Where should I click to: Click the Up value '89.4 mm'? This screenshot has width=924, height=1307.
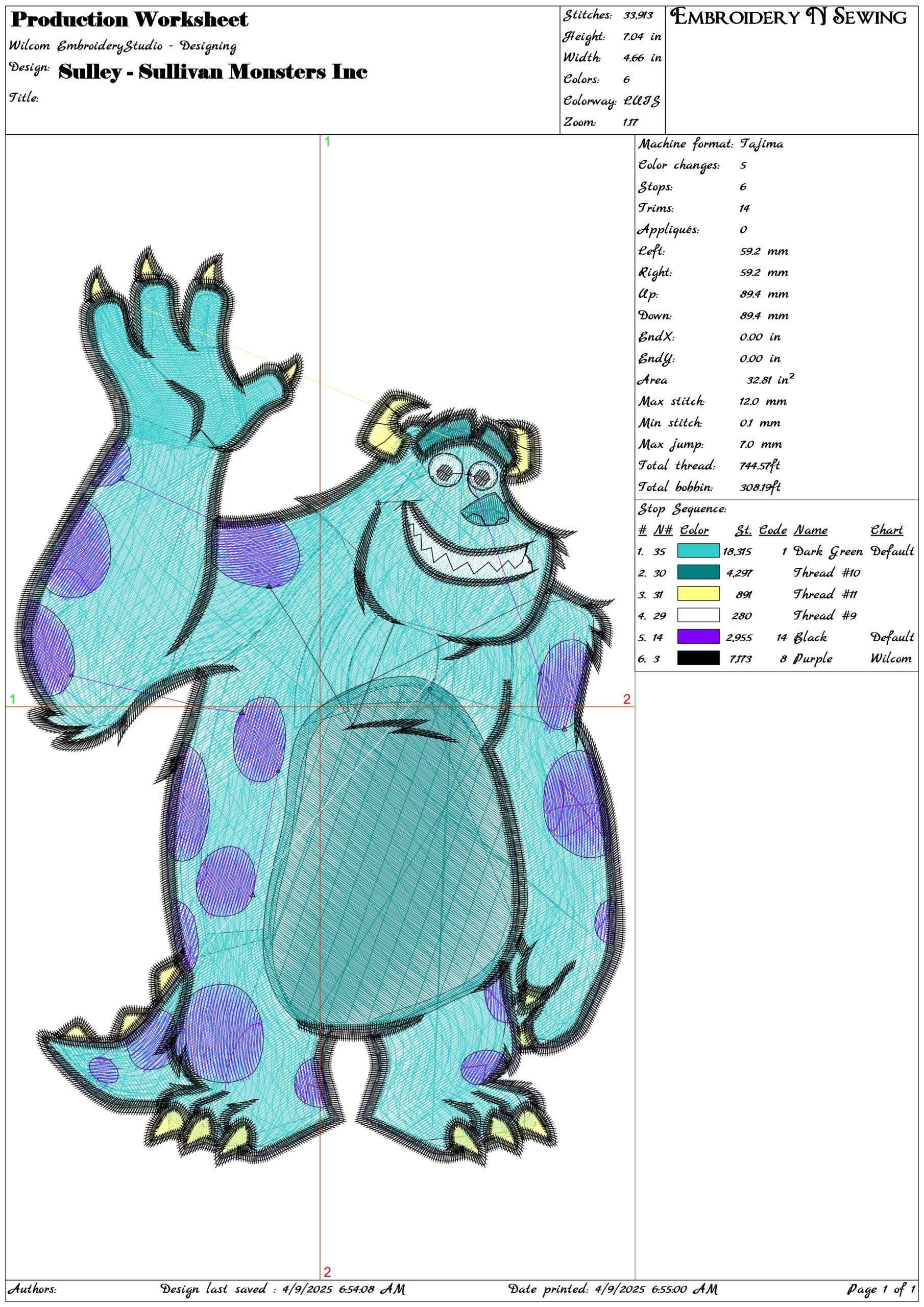pyautogui.click(x=764, y=294)
